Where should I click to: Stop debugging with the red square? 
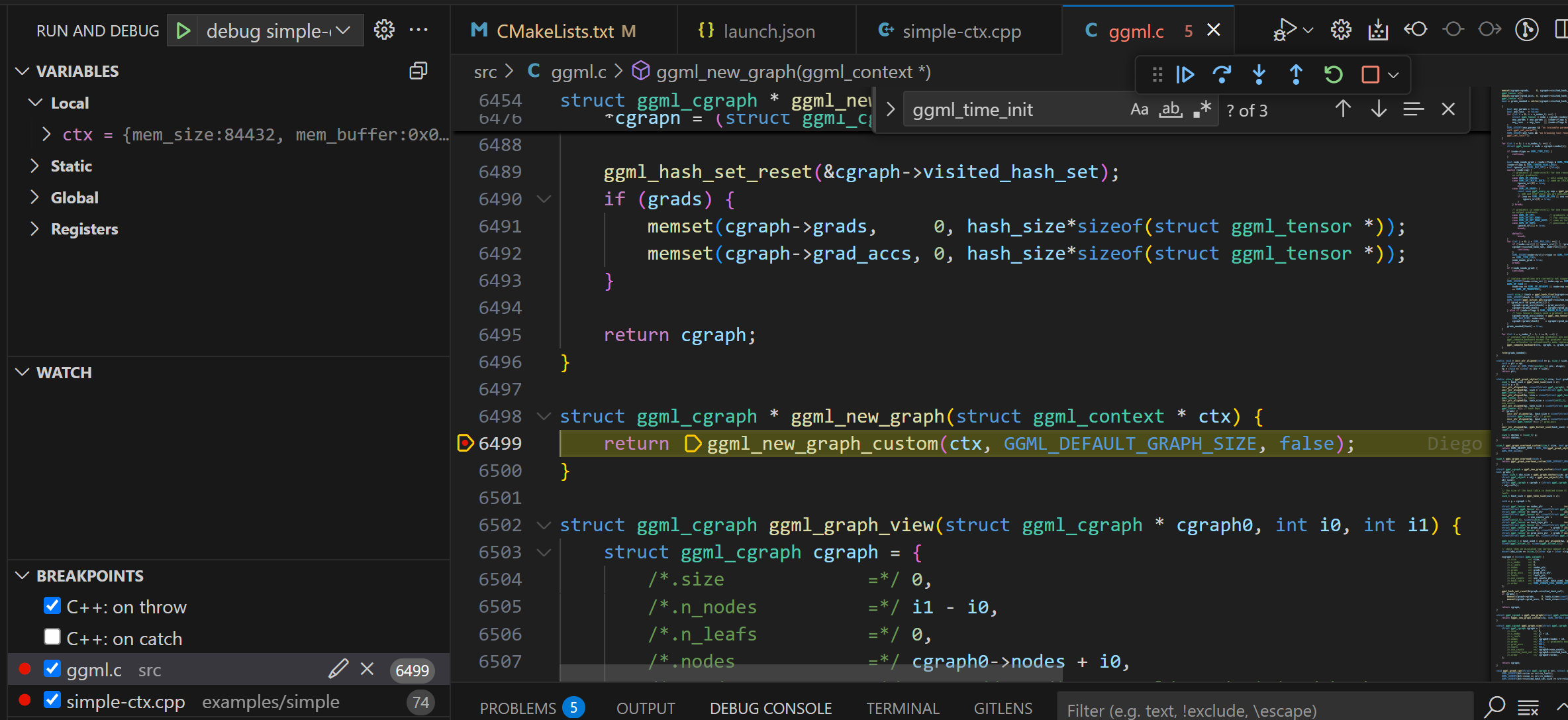coord(1370,75)
